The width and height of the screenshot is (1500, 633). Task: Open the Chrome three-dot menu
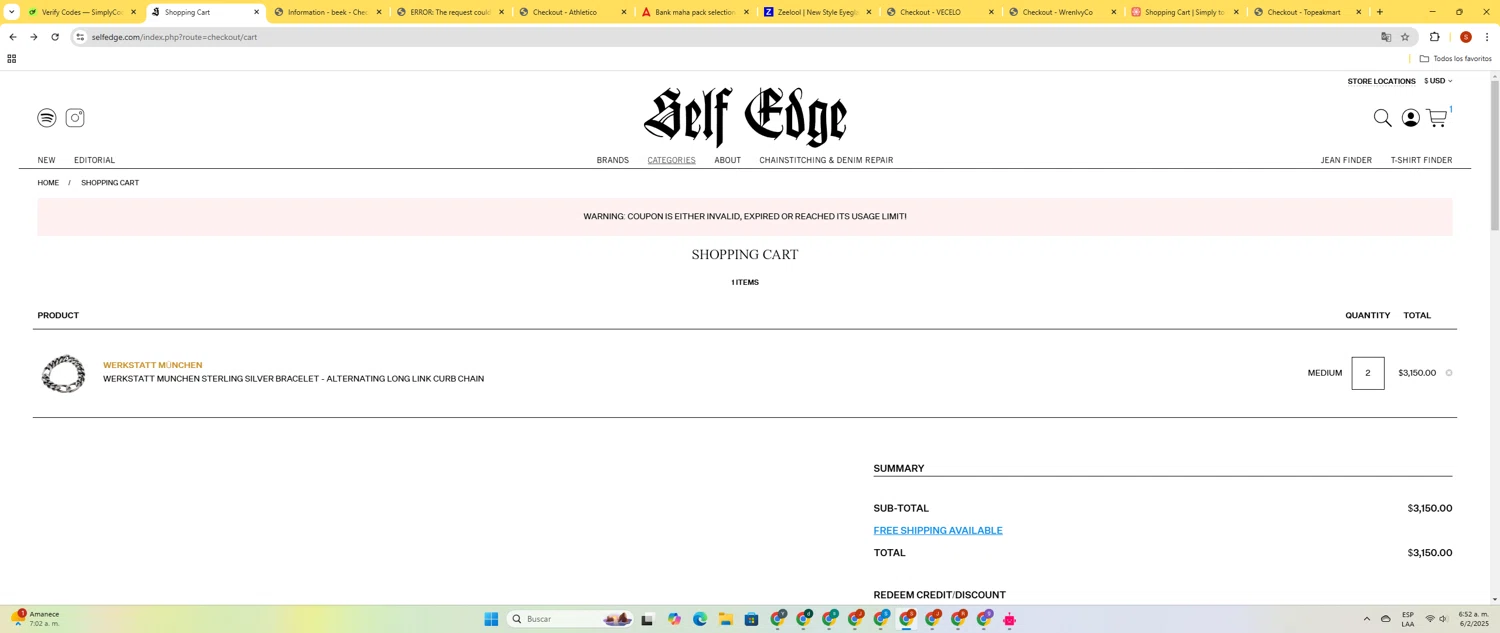tap(1487, 37)
